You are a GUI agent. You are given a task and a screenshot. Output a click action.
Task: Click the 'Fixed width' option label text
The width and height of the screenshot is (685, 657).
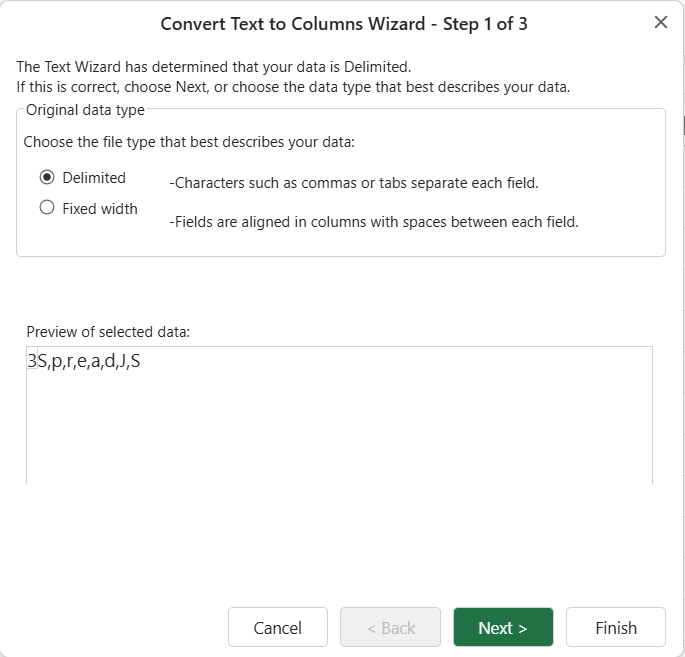[x=100, y=209]
